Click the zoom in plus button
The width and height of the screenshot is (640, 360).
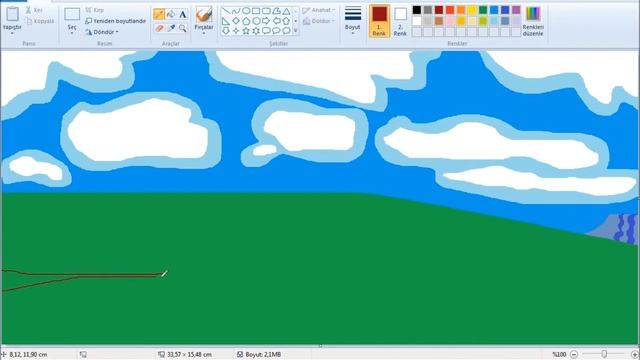635,354
